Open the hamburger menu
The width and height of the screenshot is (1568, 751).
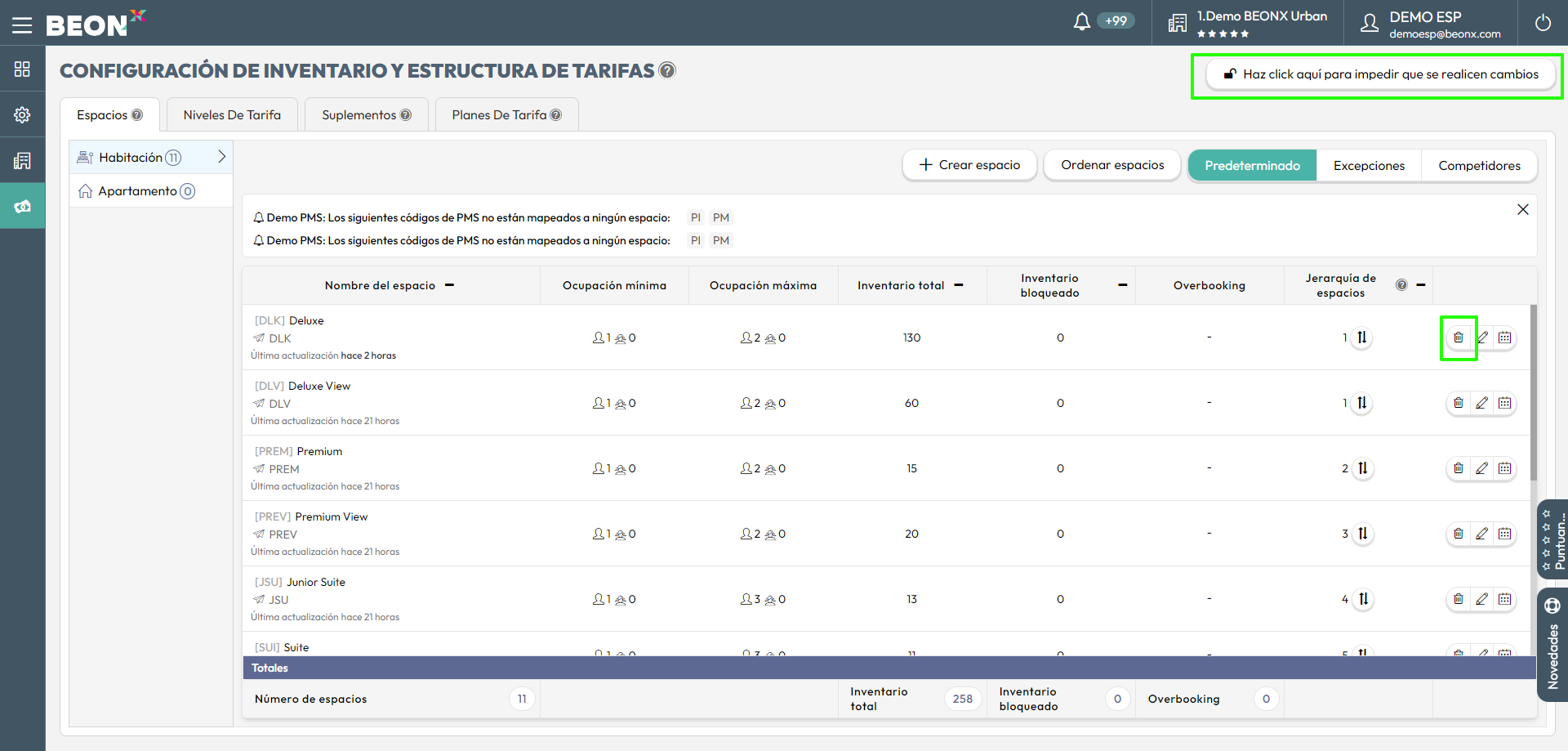click(x=22, y=25)
